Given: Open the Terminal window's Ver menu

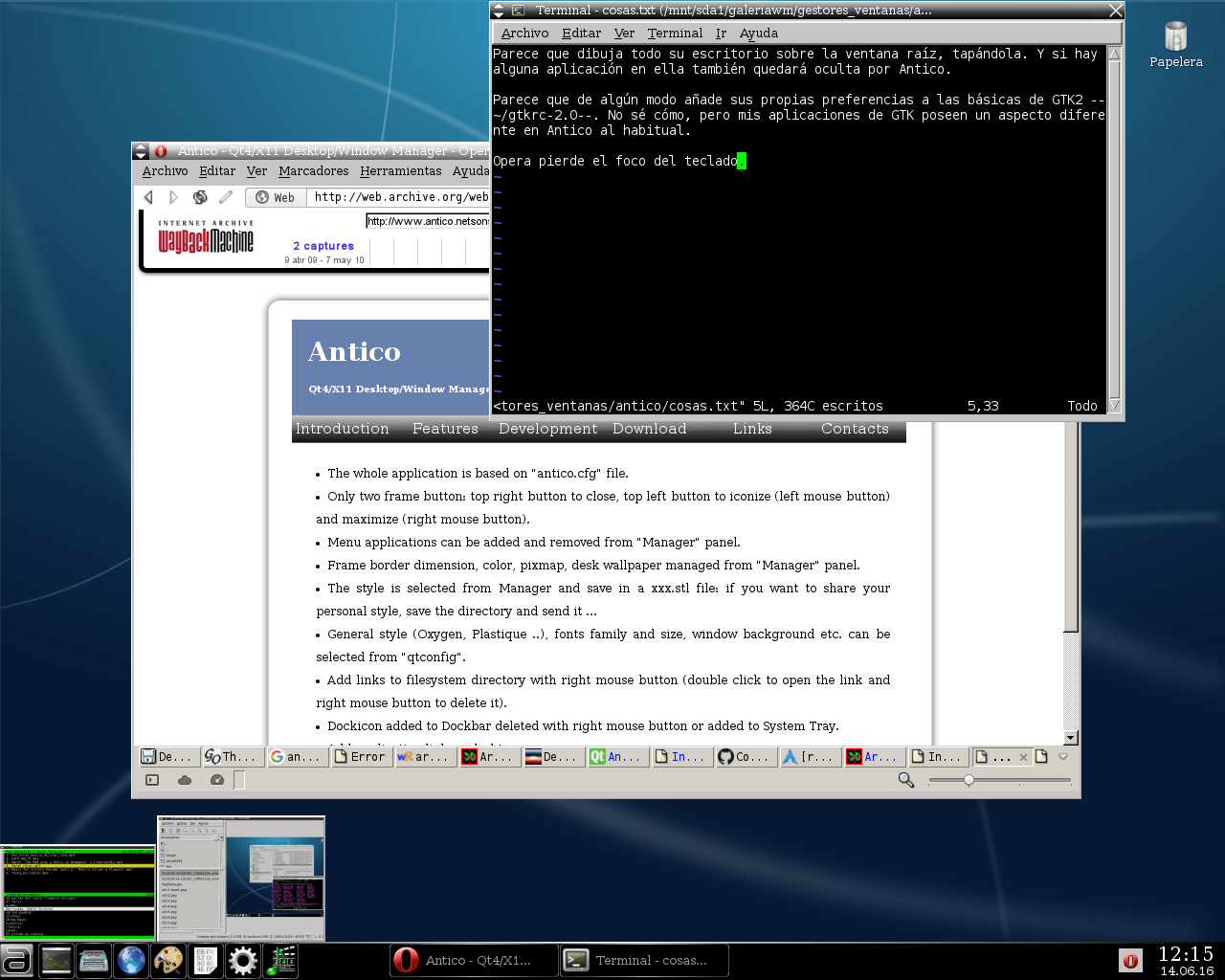Looking at the screenshot, I should pyautogui.click(x=624, y=33).
